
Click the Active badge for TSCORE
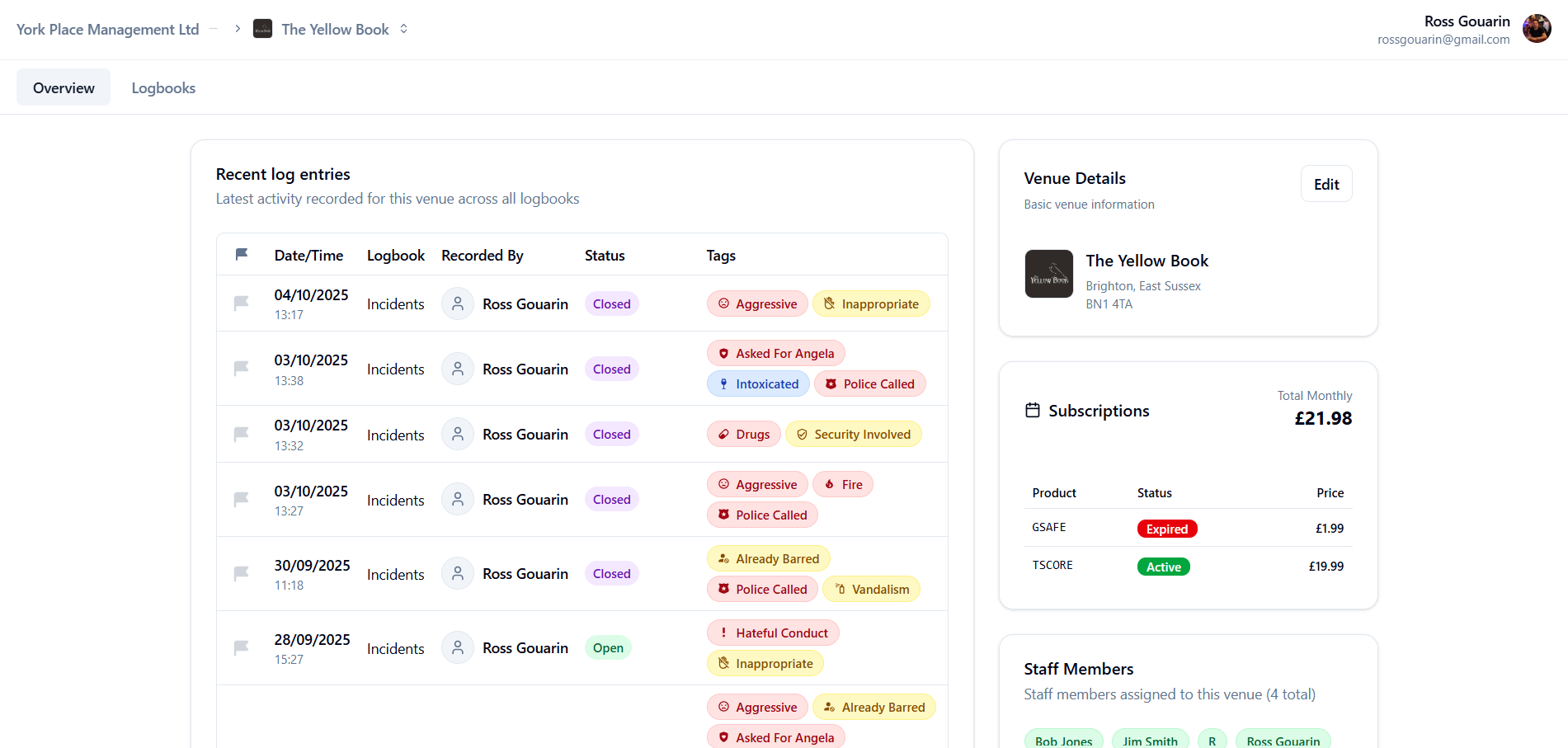1163,567
